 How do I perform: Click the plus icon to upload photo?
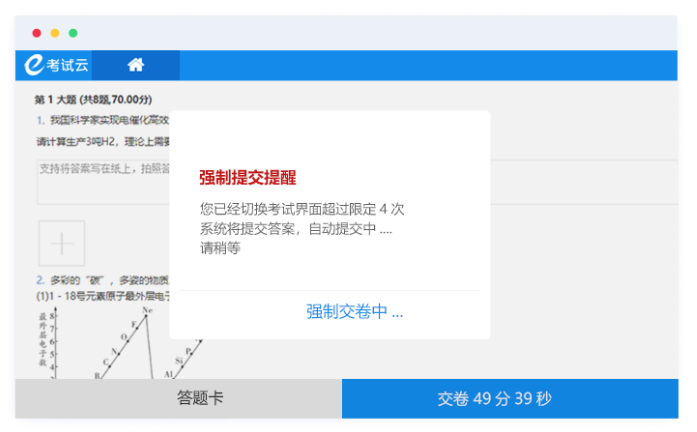61,243
